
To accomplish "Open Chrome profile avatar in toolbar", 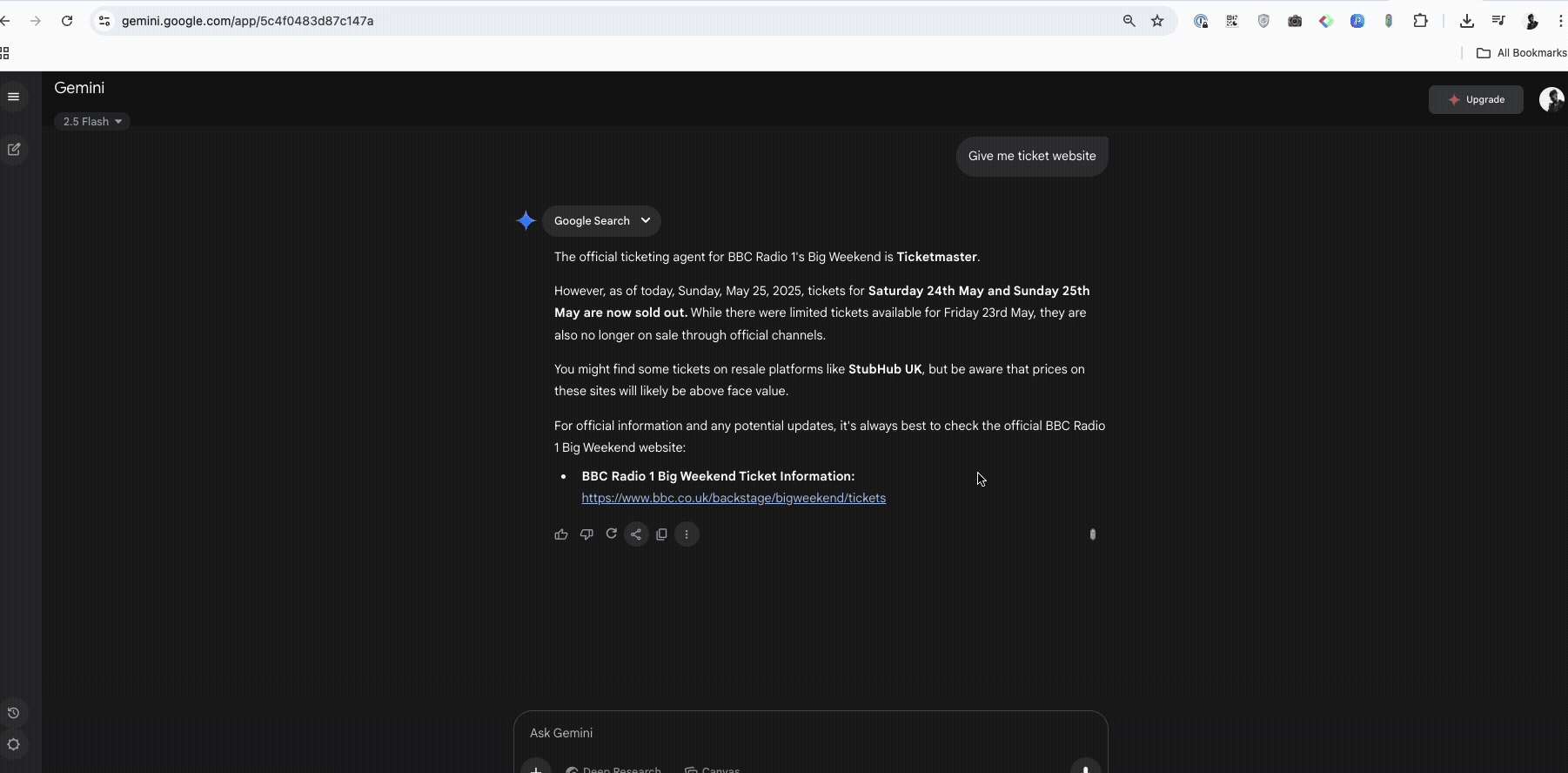I will click(1531, 21).
